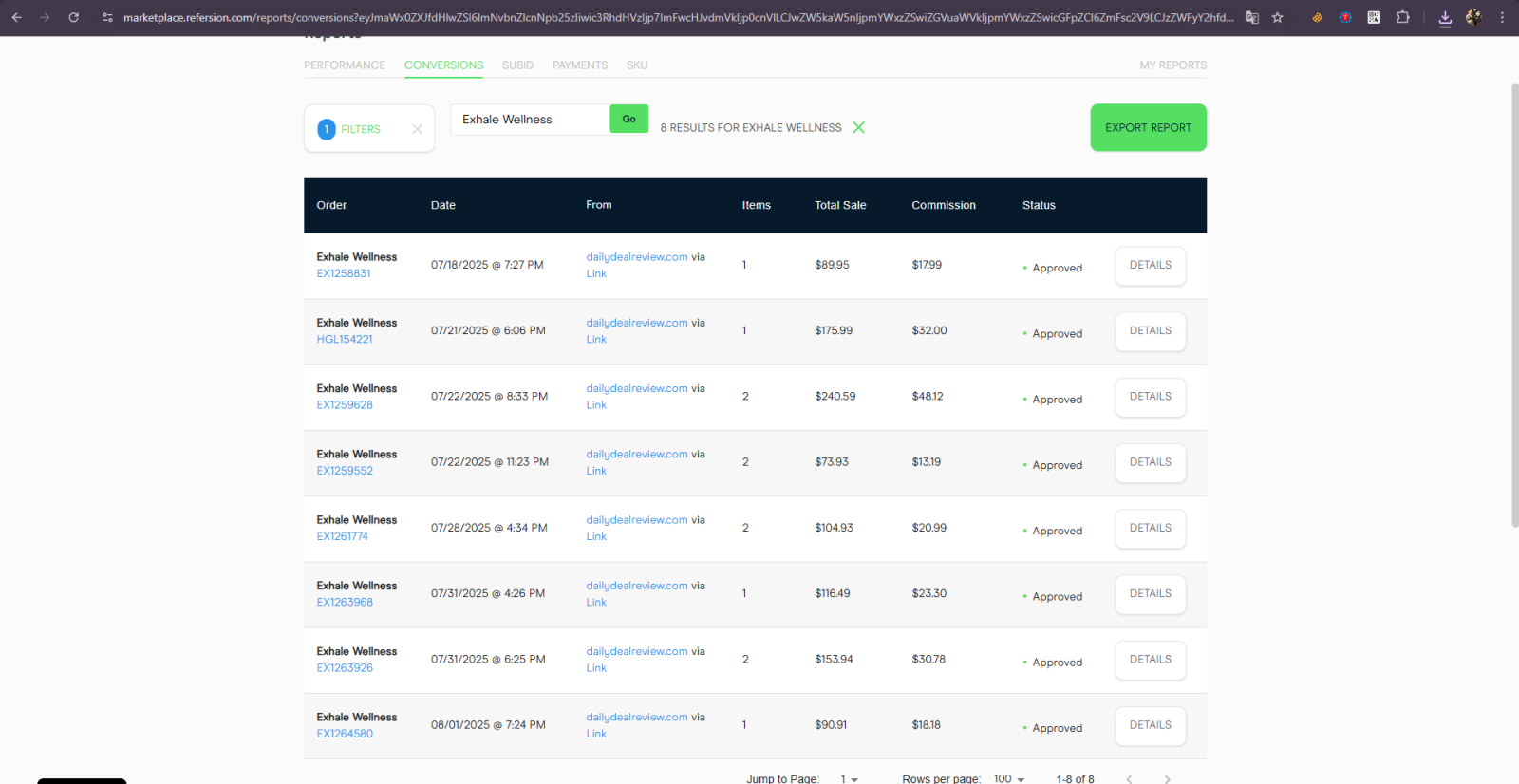1519x784 pixels.
Task: Bookmark this page with the star icon
Action: click(1278, 17)
